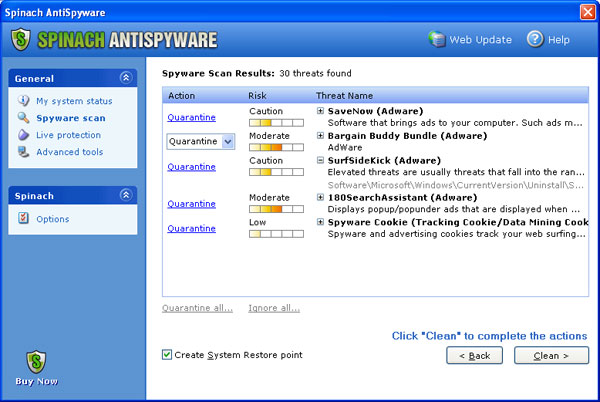Click the General panel header title
600x402 pixels.
[34, 78]
